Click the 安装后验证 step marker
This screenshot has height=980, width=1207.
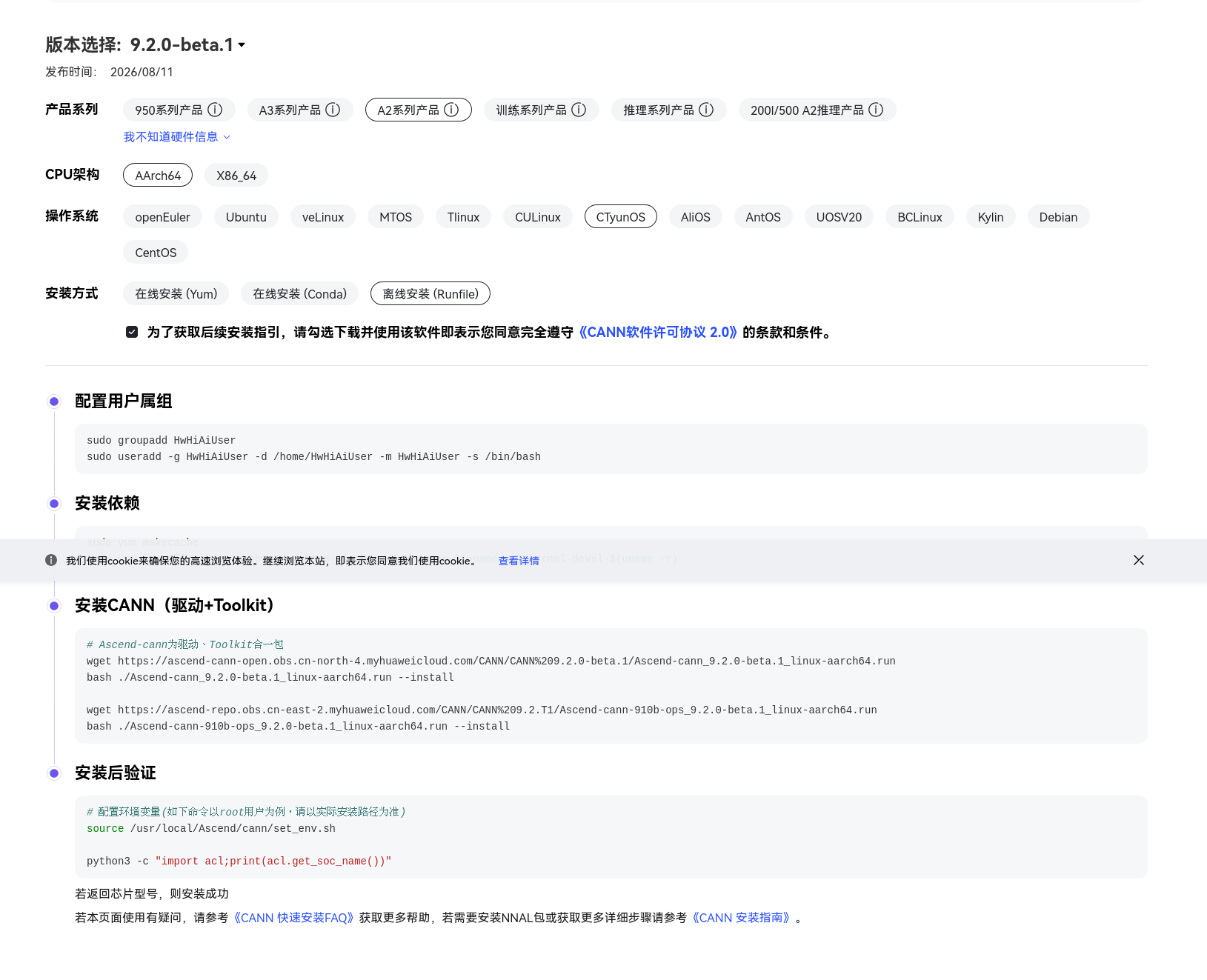point(54,773)
